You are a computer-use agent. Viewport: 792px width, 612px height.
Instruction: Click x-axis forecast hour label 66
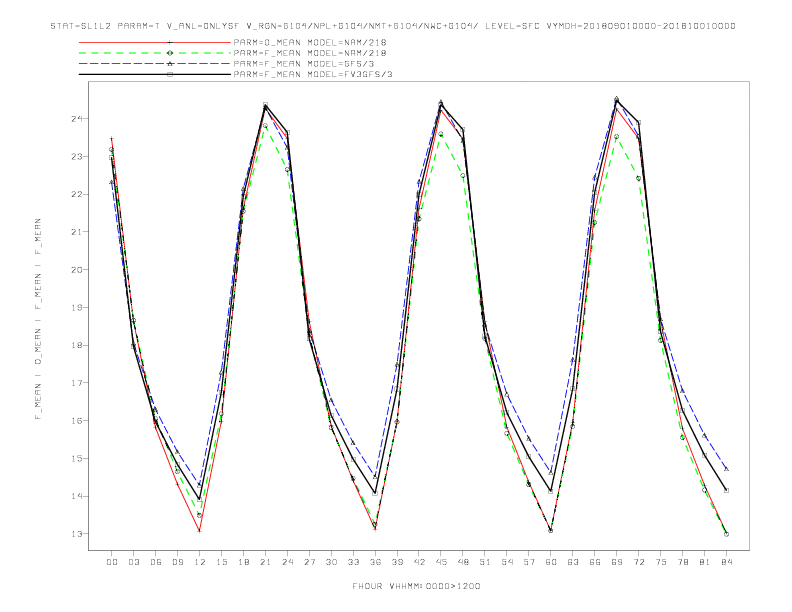pos(595,562)
